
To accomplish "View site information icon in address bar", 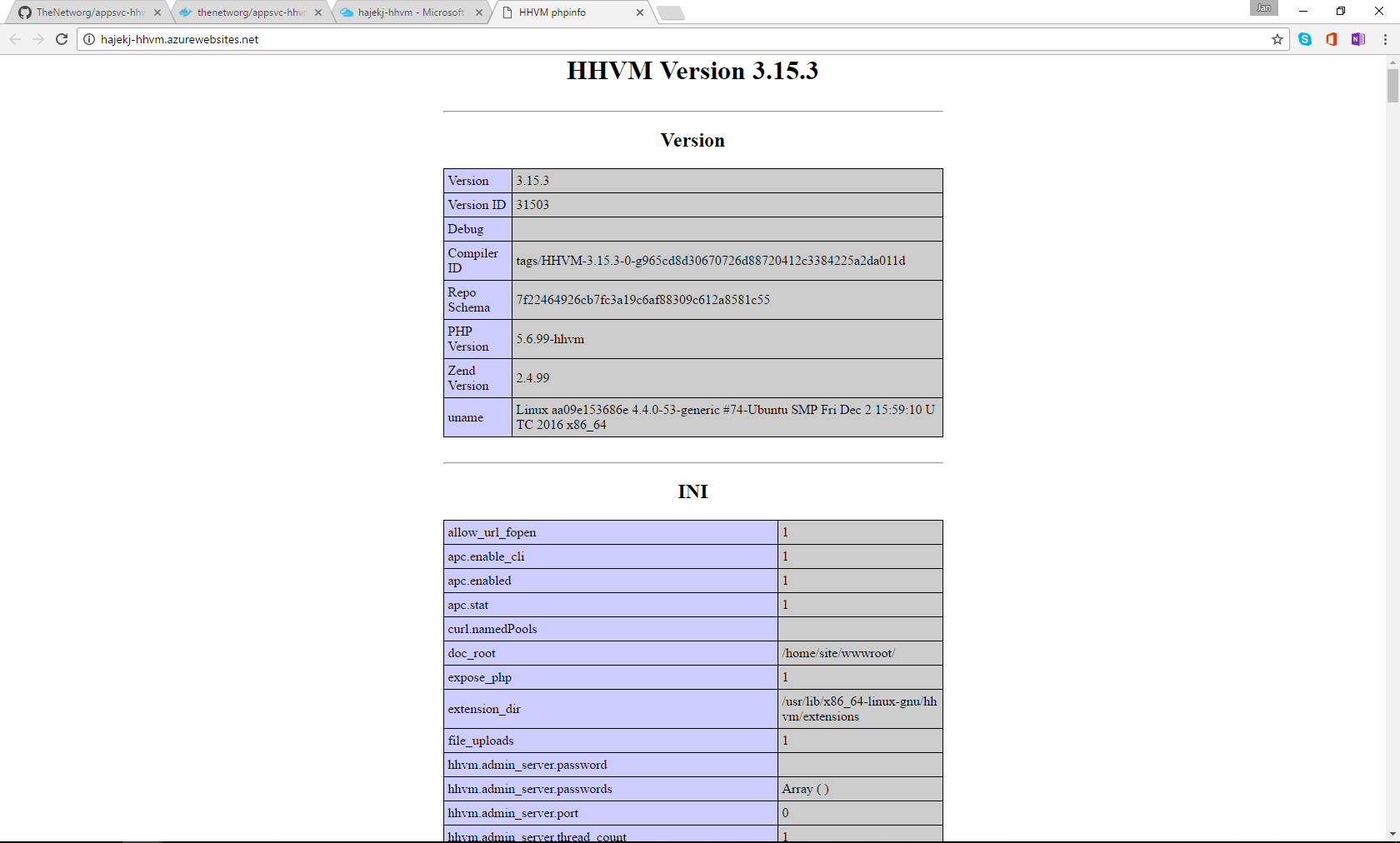I will 89,39.
